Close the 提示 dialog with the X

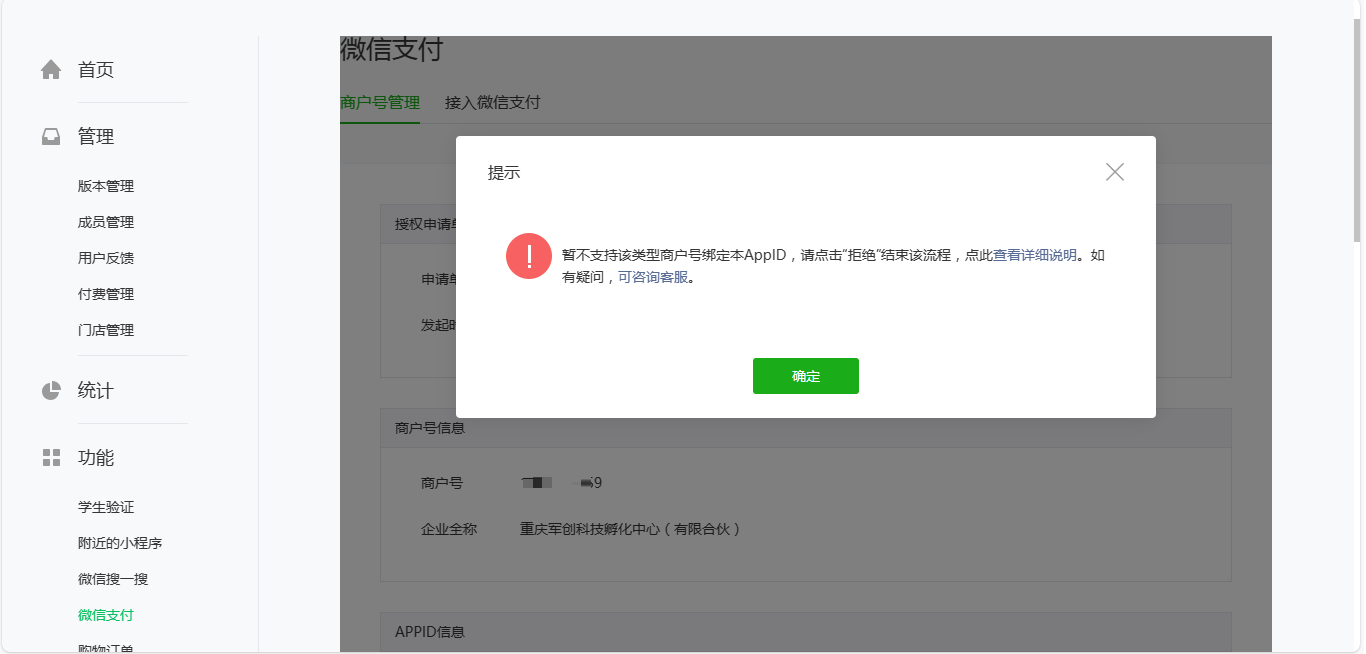click(1115, 172)
